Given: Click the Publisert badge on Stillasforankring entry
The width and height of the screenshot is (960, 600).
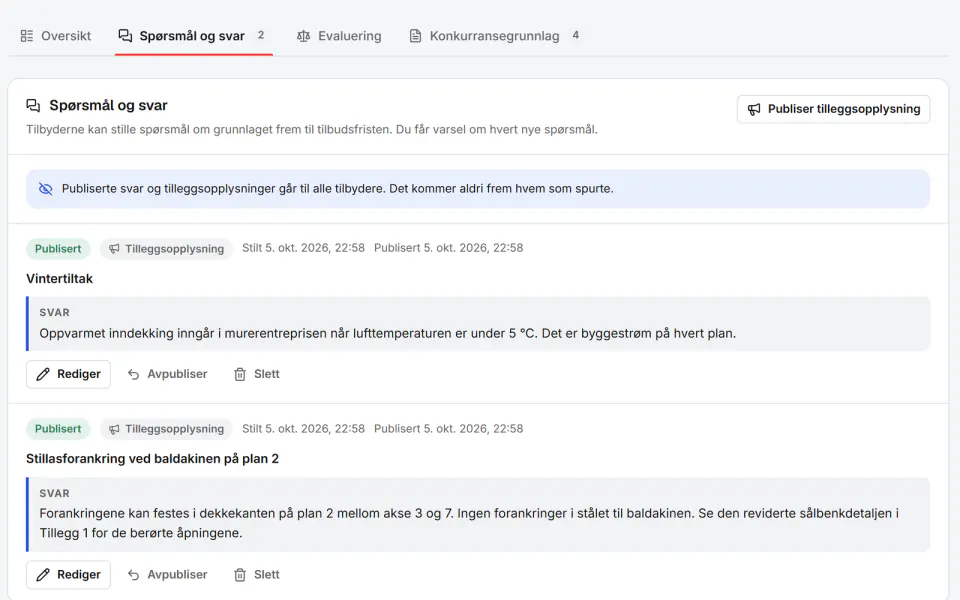Looking at the screenshot, I should [x=58, y=429].
